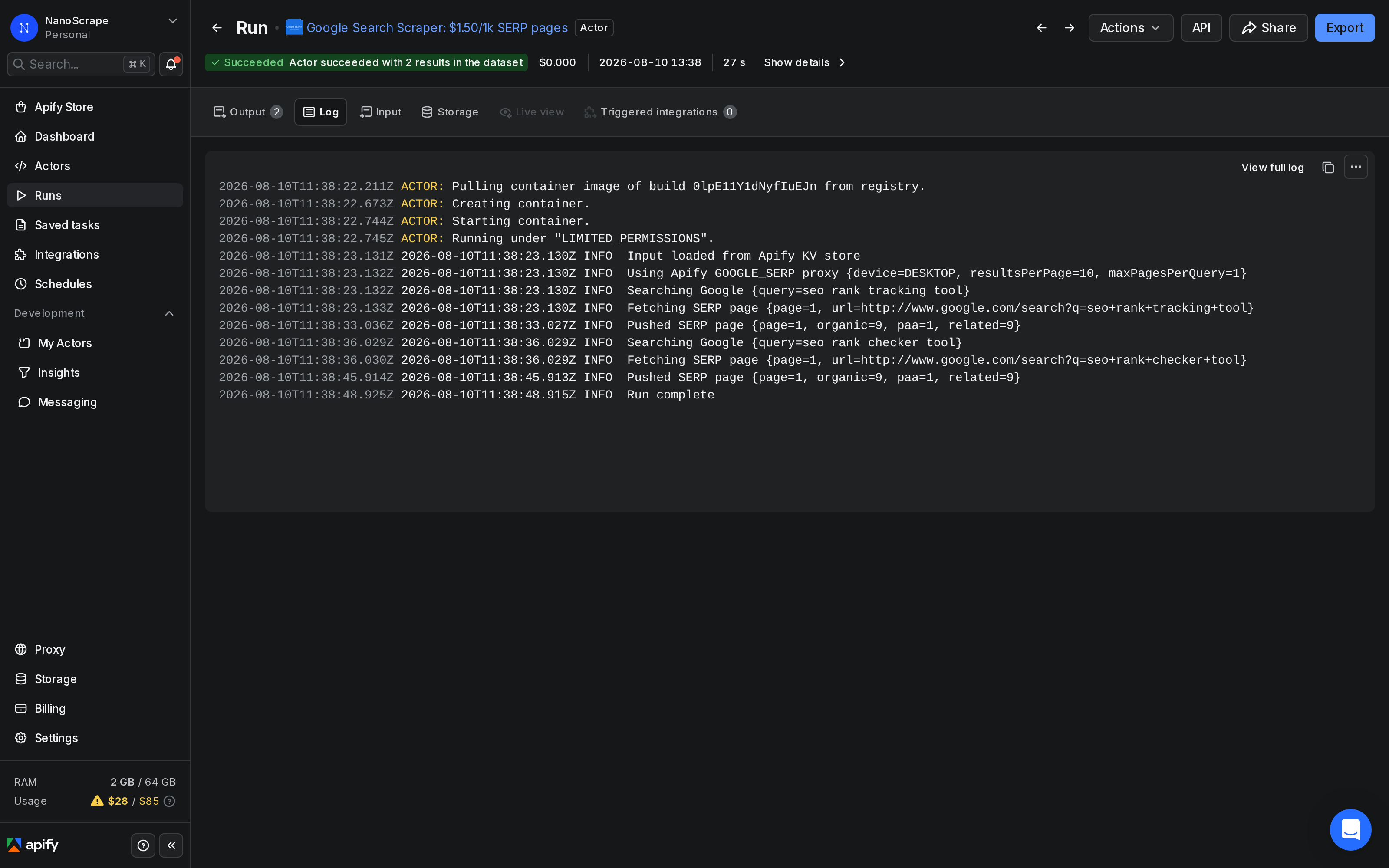The width and height of the screenshot is (1389, 868).
Task: Click the usage help question icon
Action: point(169,801)
